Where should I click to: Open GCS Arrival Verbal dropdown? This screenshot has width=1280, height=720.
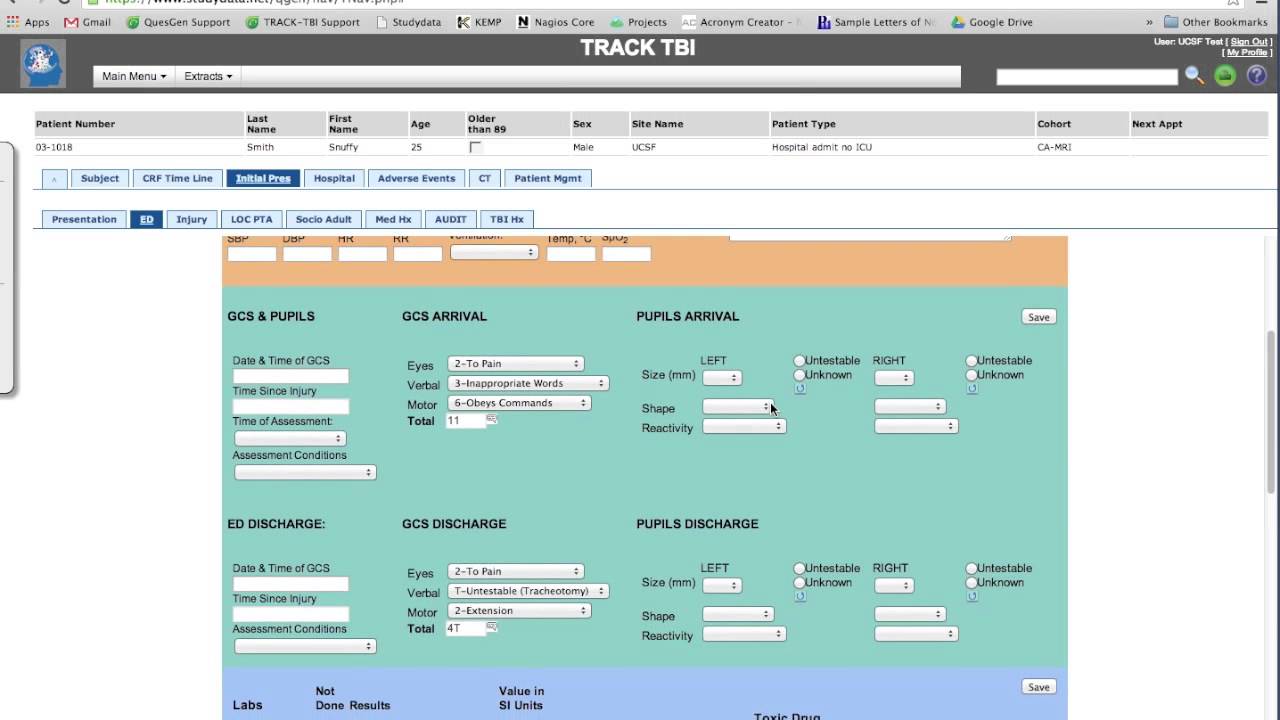(x=528, y=383)
